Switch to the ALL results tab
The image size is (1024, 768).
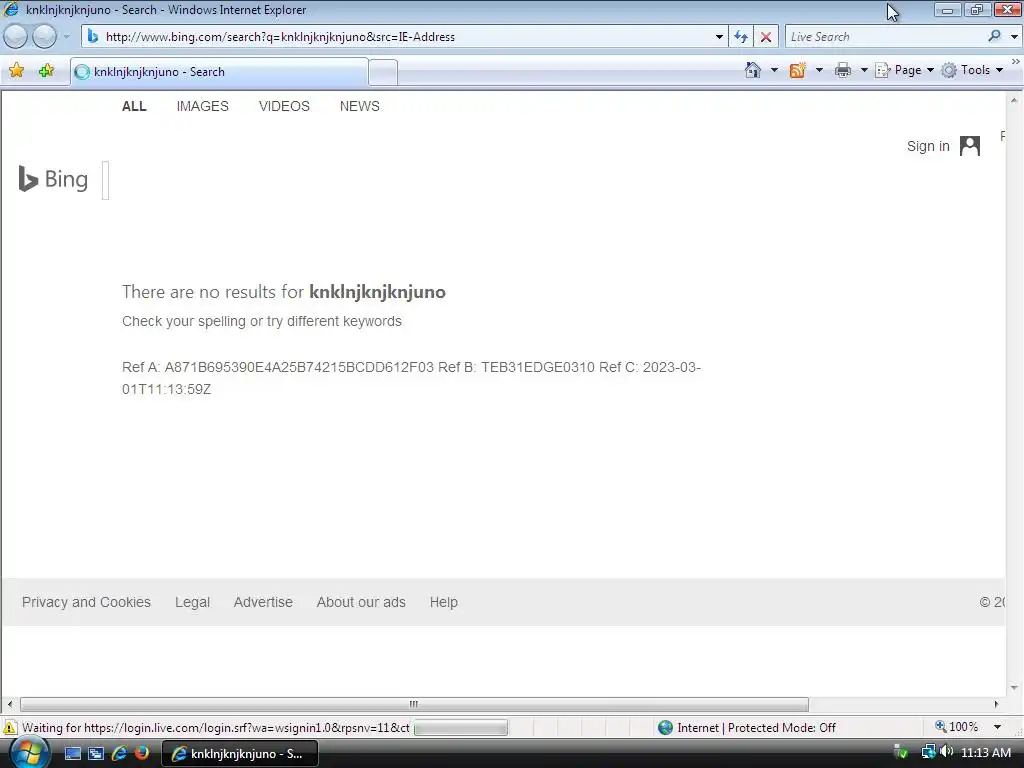click(134, 106)
